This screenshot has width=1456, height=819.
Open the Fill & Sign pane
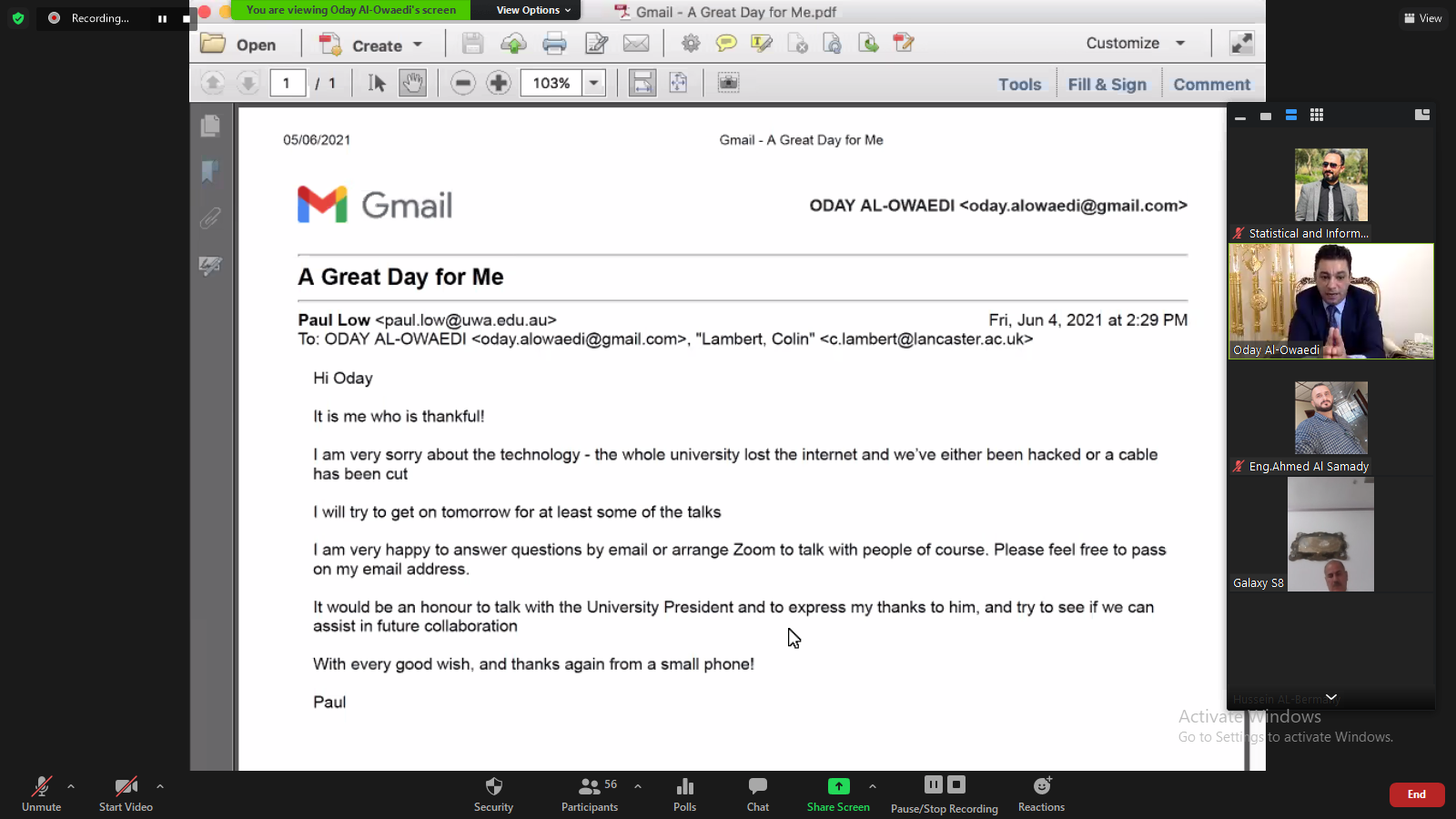click(1107, 85)
